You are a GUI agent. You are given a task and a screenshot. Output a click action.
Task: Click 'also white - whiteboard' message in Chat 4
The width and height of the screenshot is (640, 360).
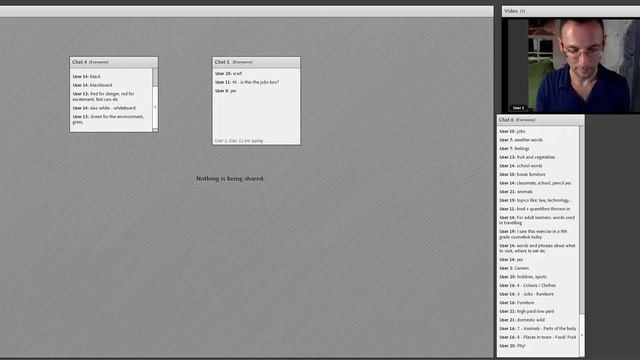coord(104,108)
